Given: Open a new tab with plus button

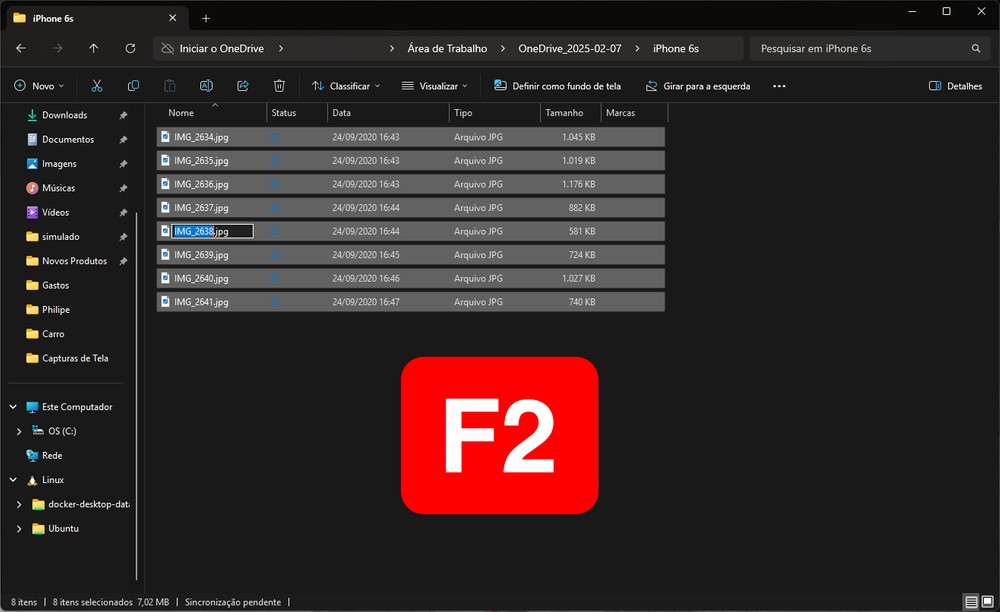Looking at the screenshot, I should [x=206, y=18].
